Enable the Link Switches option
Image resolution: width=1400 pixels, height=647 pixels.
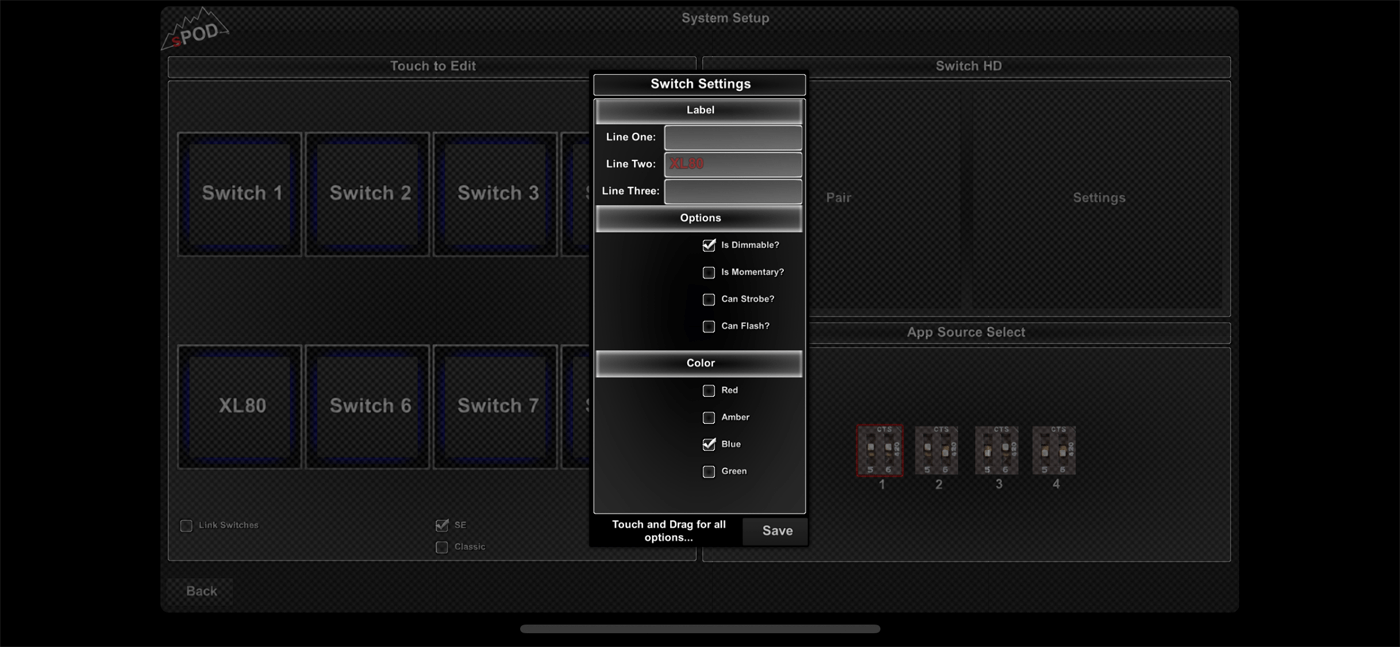coord(185,524)
